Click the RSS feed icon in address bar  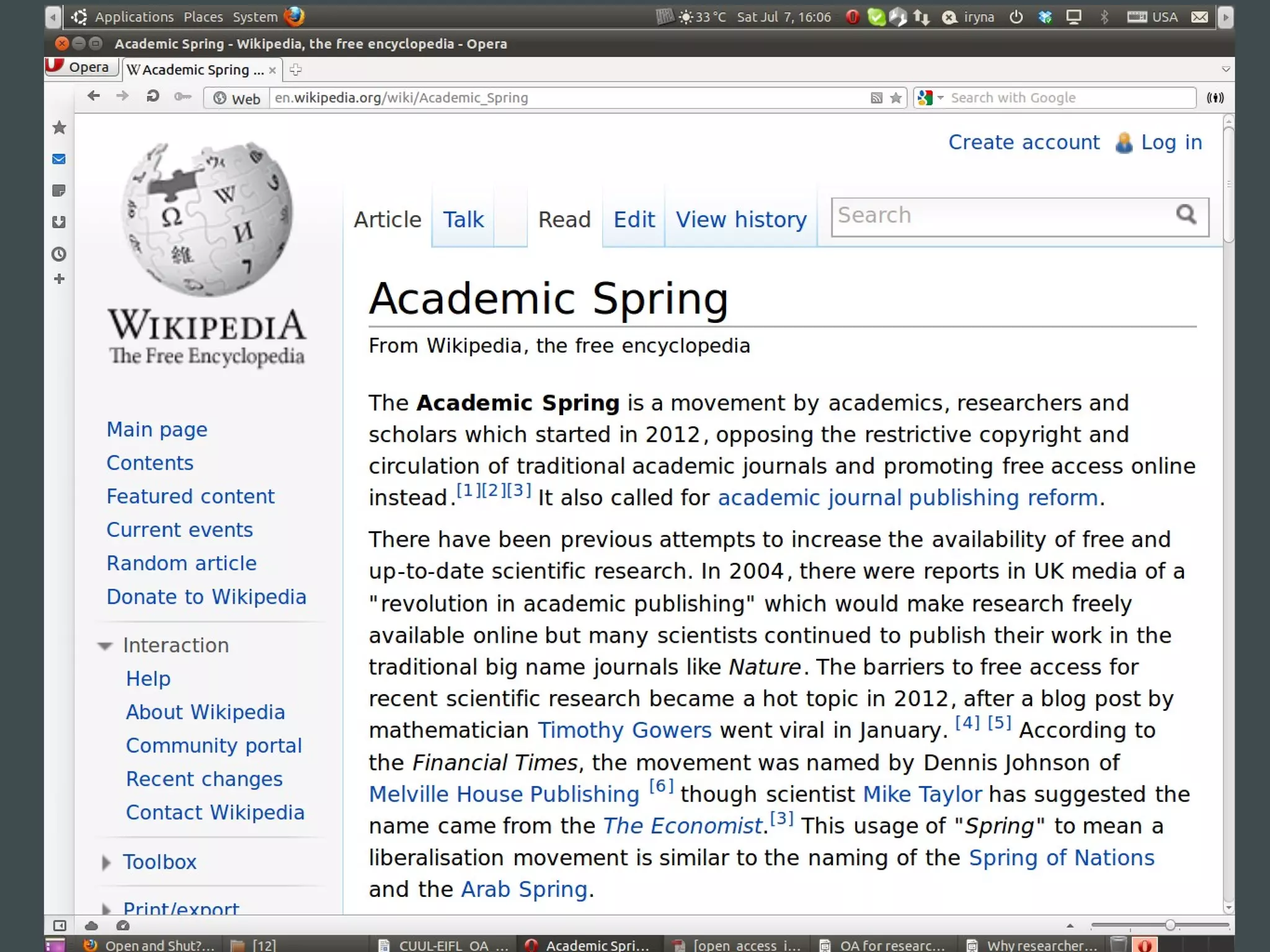876,98
